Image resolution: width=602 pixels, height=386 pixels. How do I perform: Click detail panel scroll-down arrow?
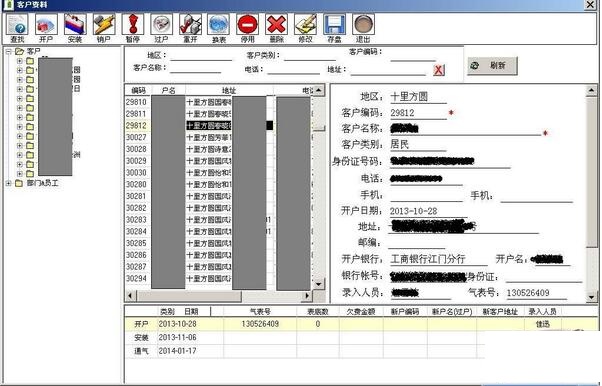[591, 297]
